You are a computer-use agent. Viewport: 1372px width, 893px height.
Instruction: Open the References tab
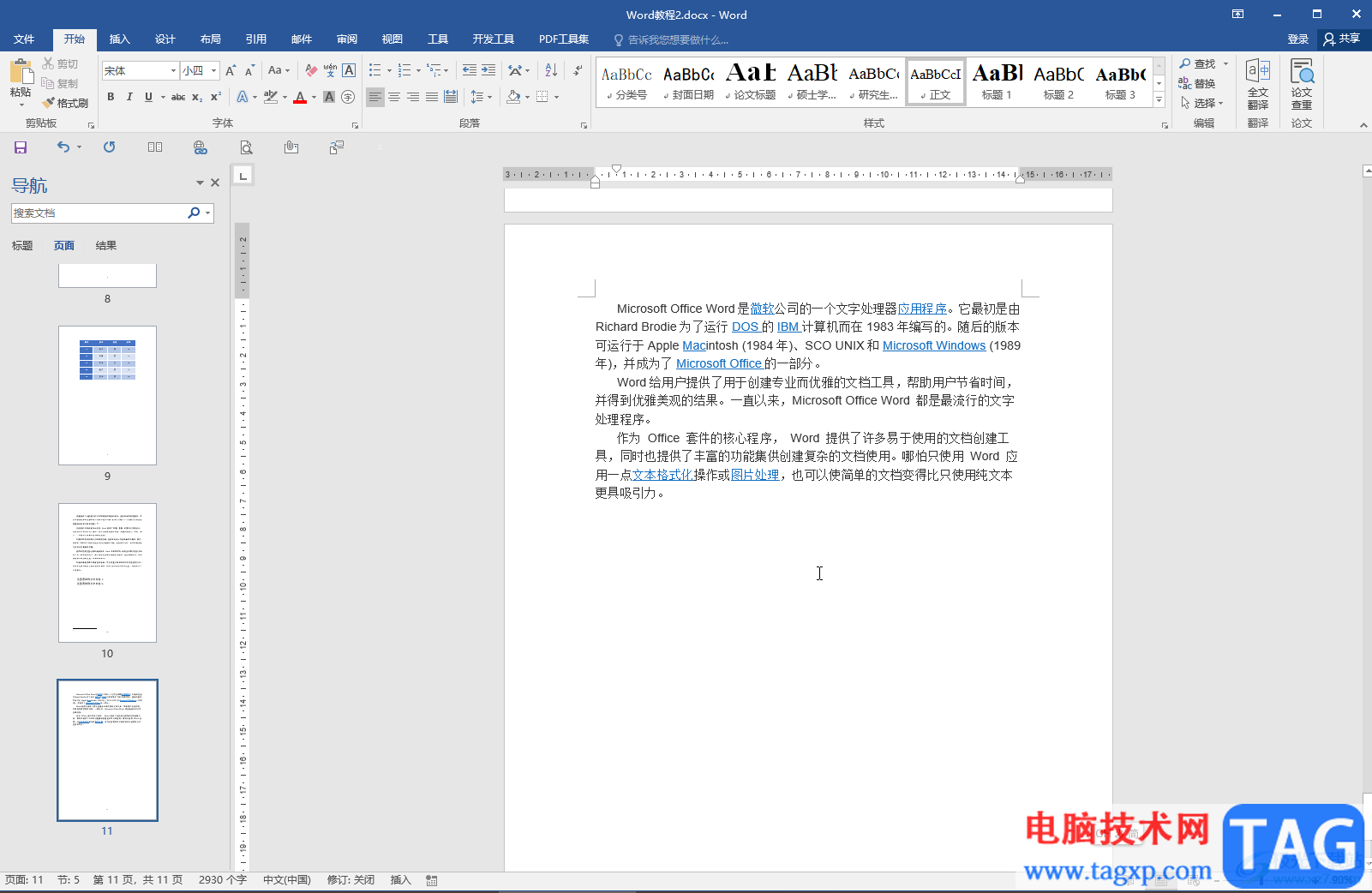(x=256, y=39)
